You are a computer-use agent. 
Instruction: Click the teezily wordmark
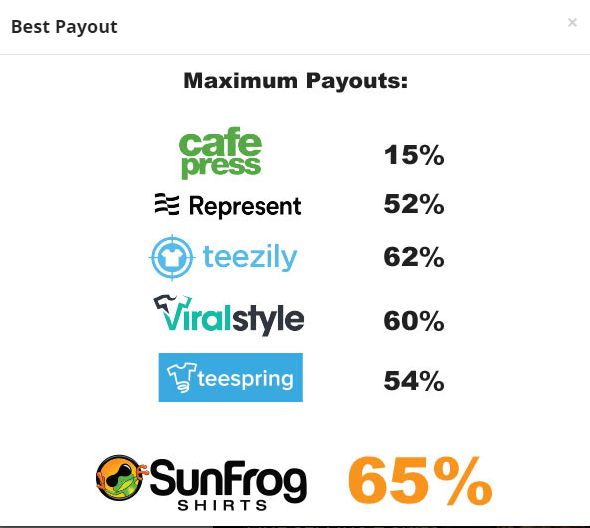click(x=250, y=257)
